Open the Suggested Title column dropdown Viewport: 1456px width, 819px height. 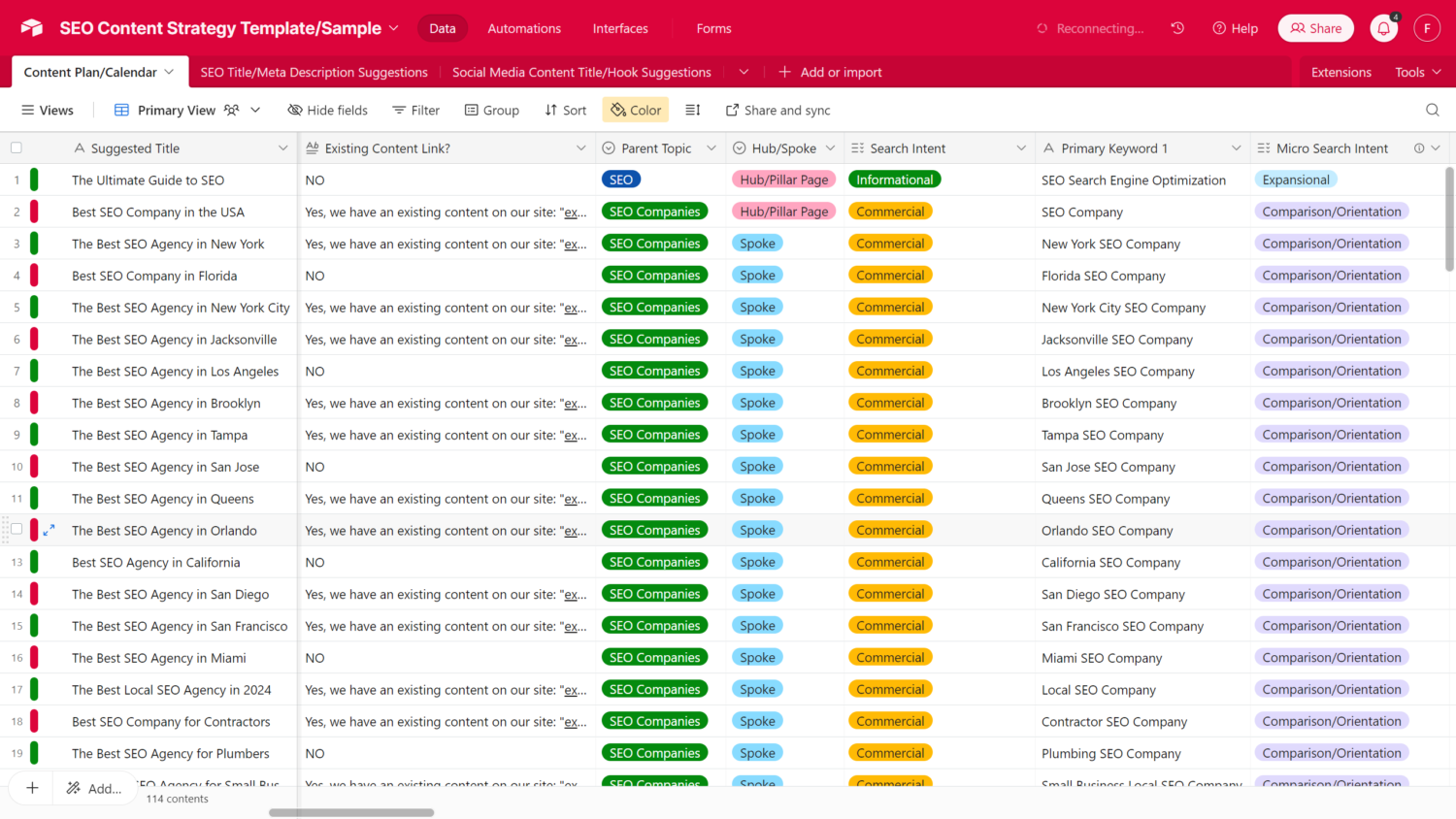point(282,148)
